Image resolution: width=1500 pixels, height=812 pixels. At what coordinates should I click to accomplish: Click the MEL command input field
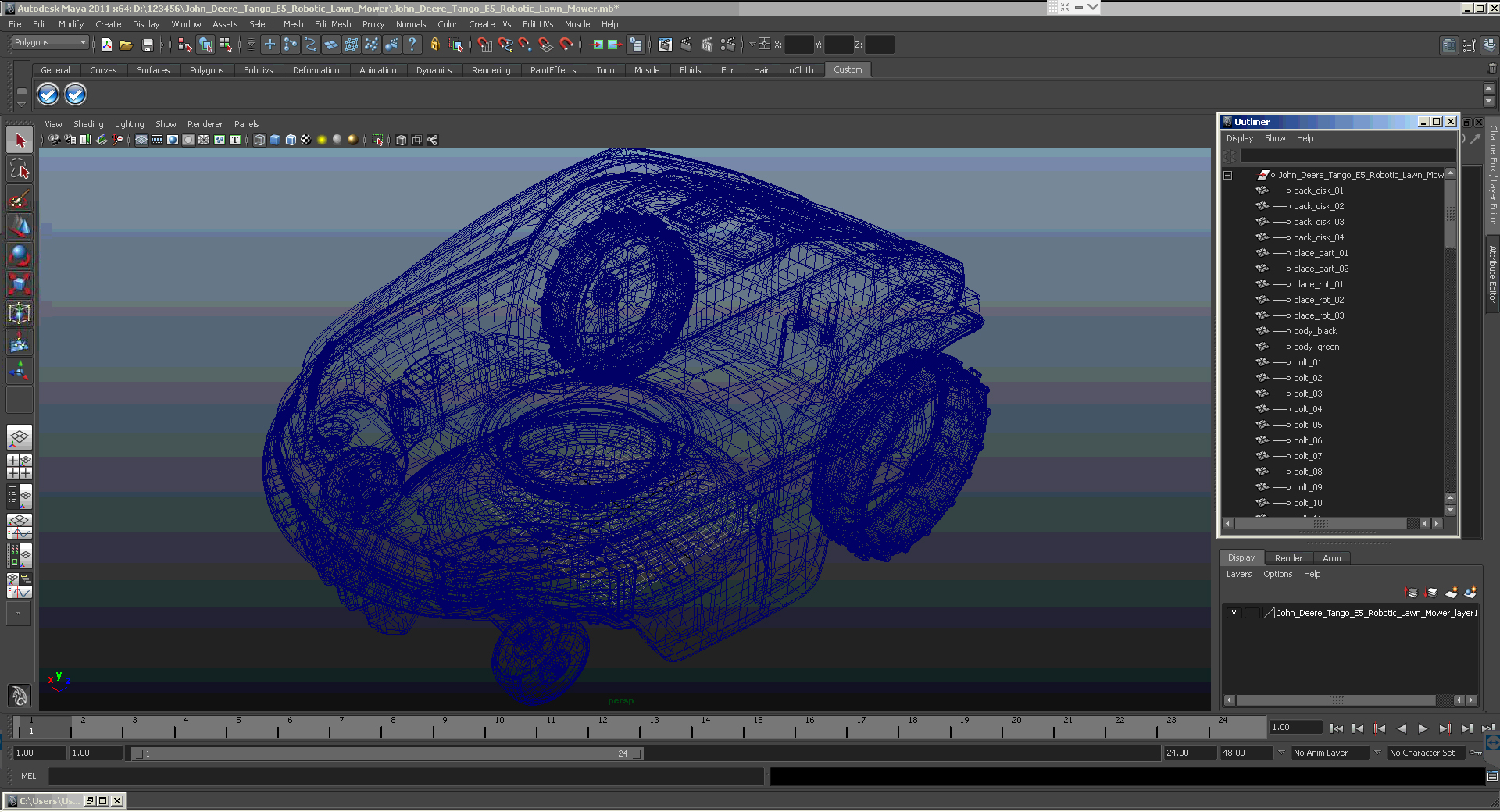coord(406,777)
